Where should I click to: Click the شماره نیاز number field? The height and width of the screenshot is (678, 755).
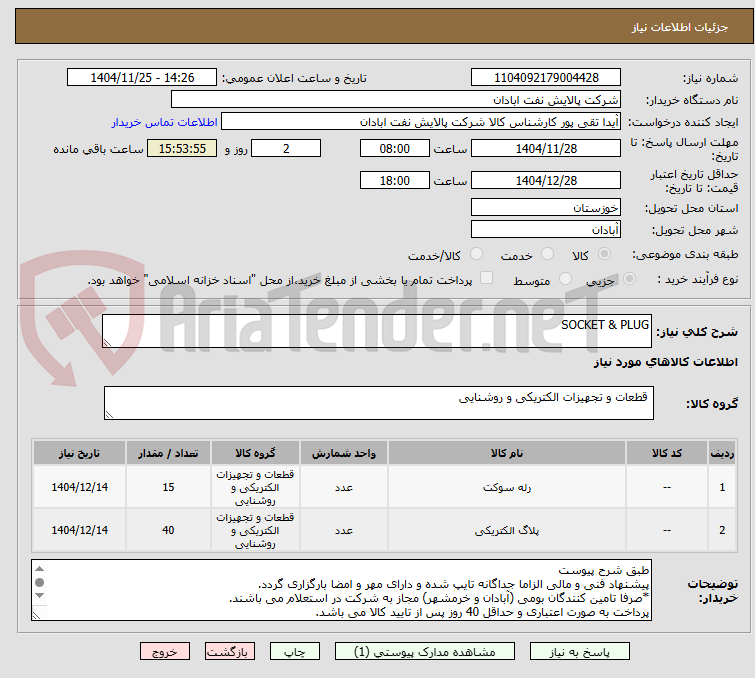(x=546, y=78)
